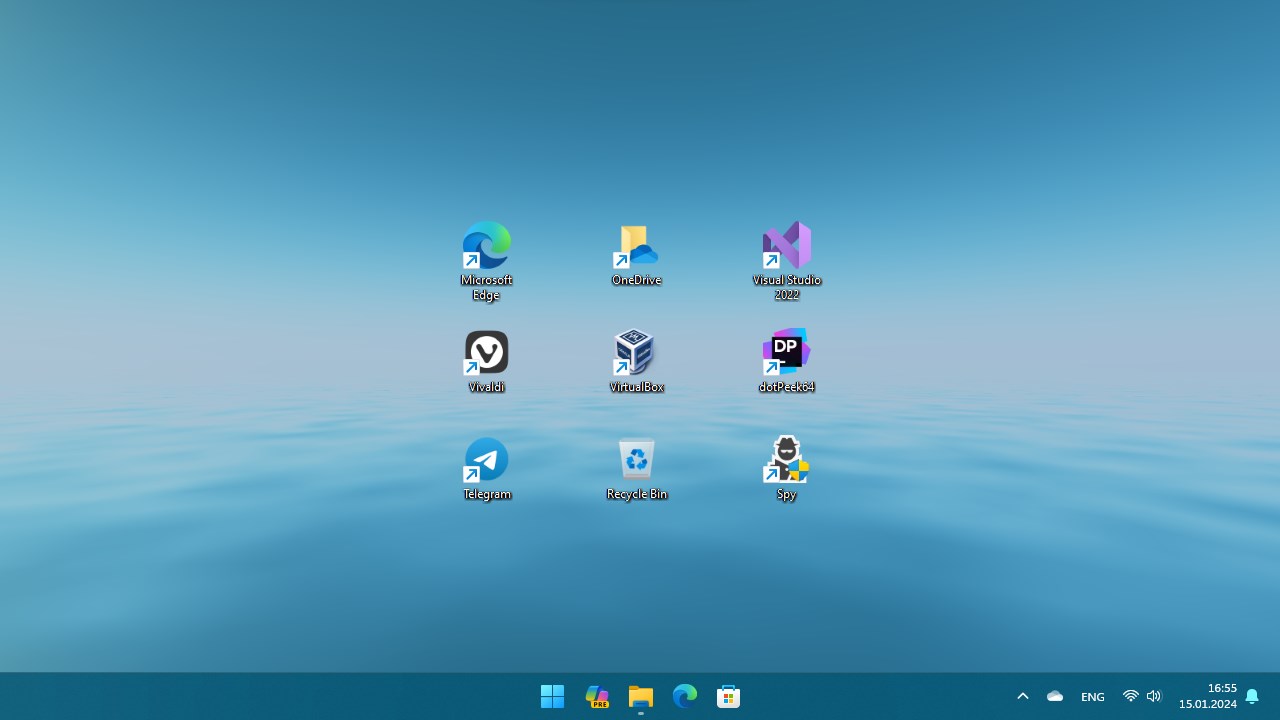Select the dotPeek64 desktop shortcut
1280x720 pixels.
[787, 360]
